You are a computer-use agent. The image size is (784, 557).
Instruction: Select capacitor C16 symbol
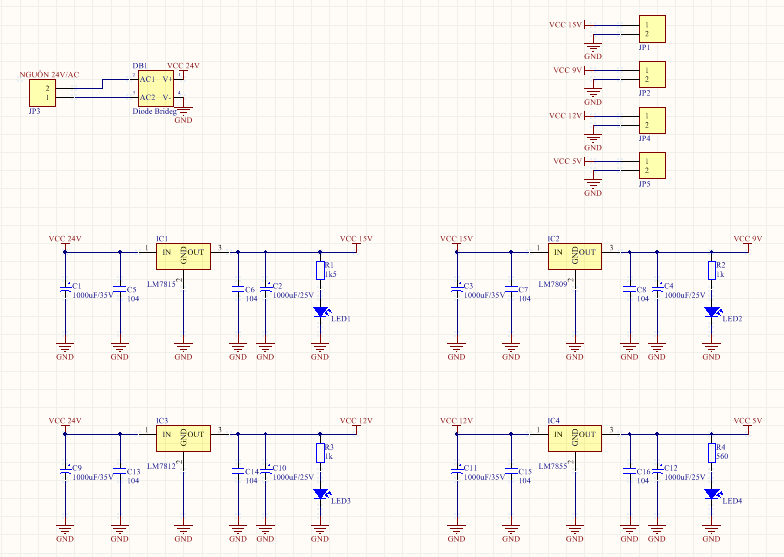click(630, 470)
